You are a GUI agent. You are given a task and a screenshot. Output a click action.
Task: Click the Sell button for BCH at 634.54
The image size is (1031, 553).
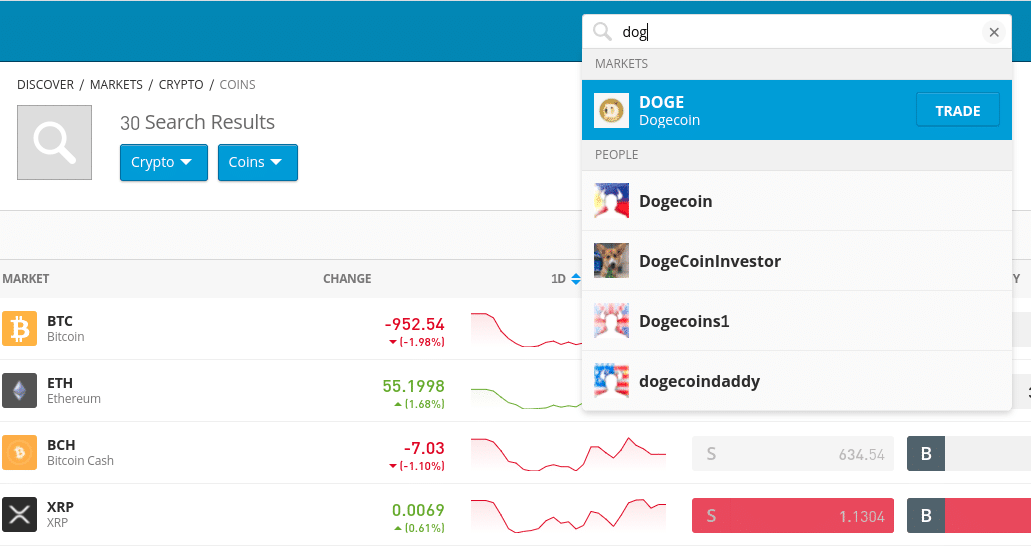point(793,454)
